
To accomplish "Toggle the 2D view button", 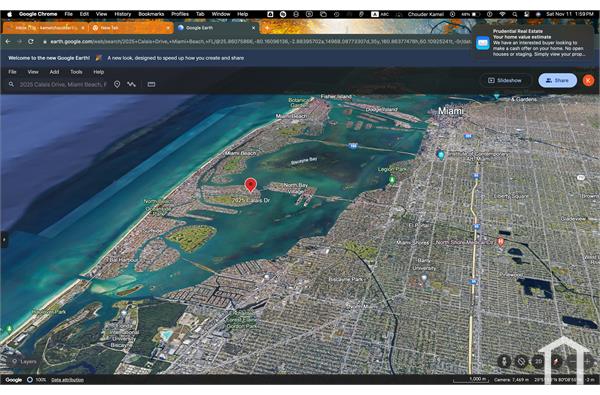I will tap(538, 361).
